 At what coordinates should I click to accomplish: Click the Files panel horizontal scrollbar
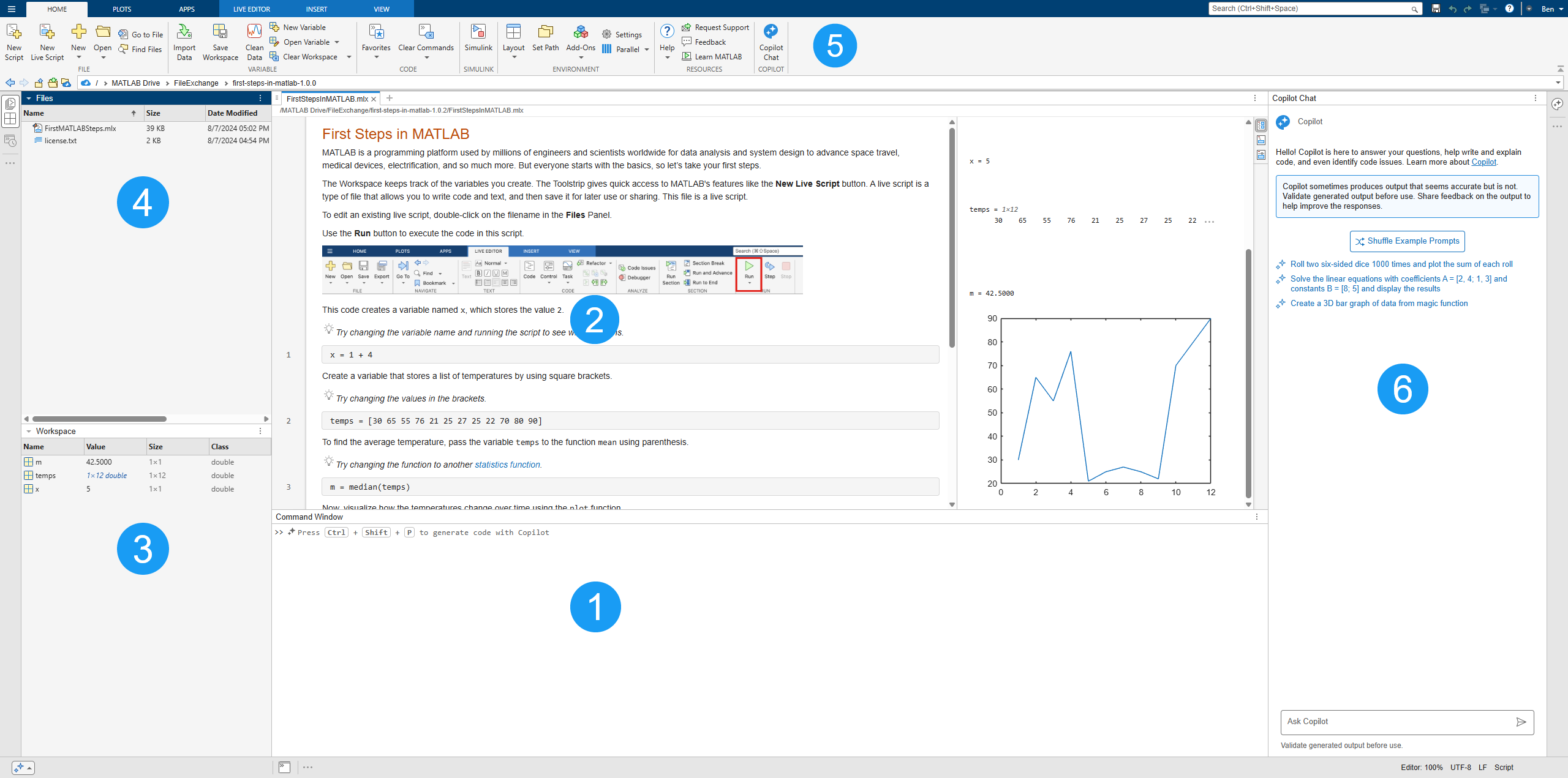point(99,419)
